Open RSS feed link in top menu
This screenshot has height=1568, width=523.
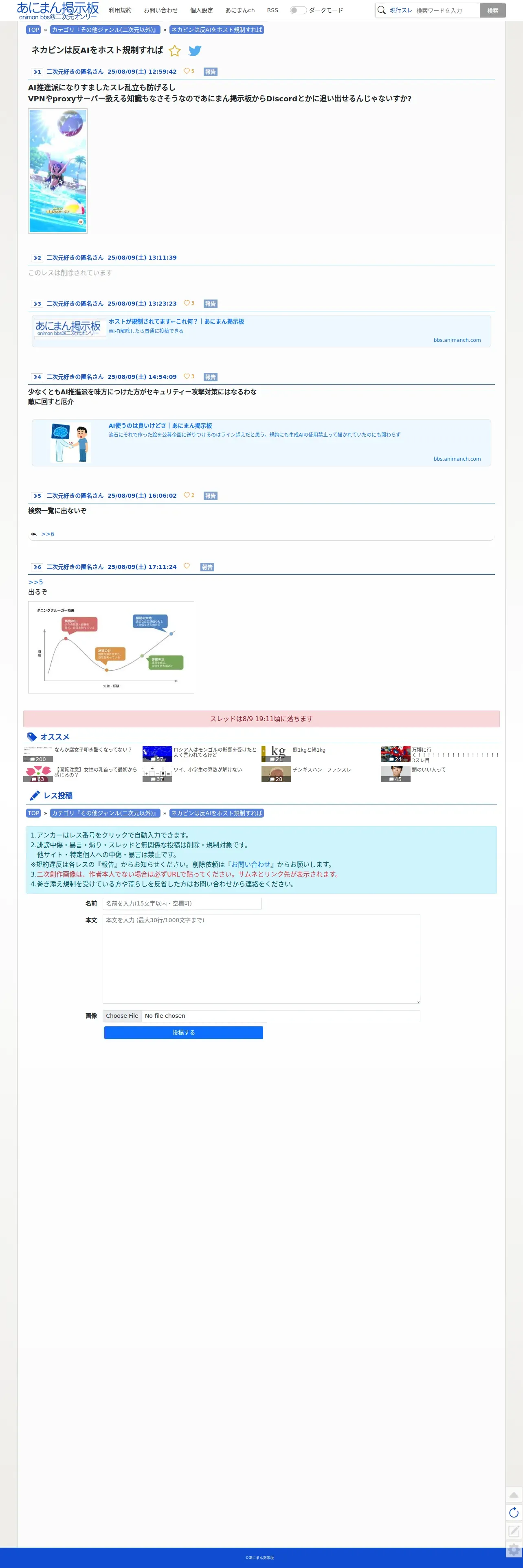(x=272, y=10)
